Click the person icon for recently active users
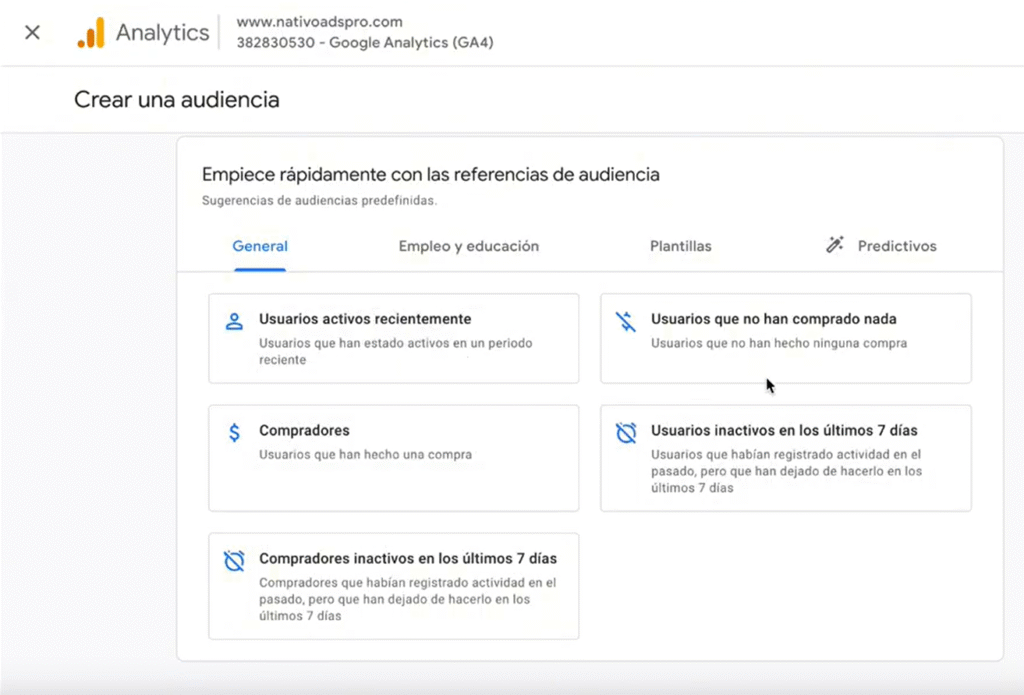 [x=234, y=321]
